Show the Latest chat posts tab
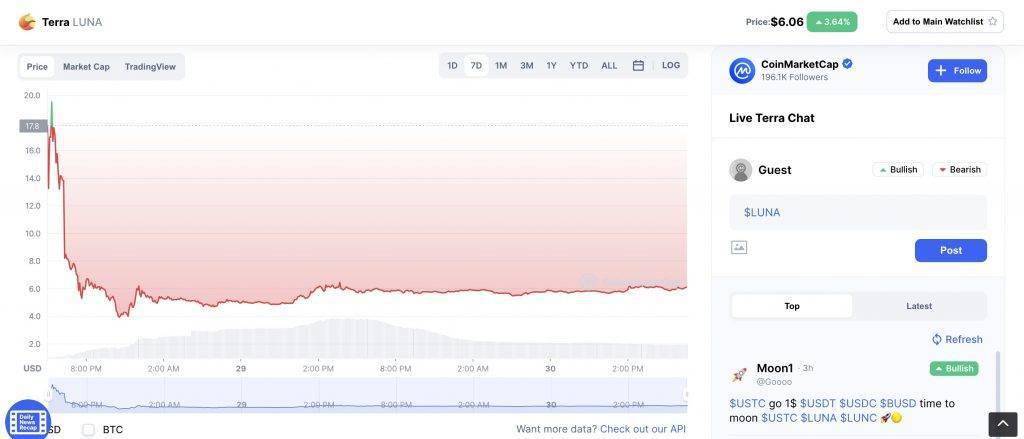This screenshot has height=439, width=1024. click(x=919, y=306)
